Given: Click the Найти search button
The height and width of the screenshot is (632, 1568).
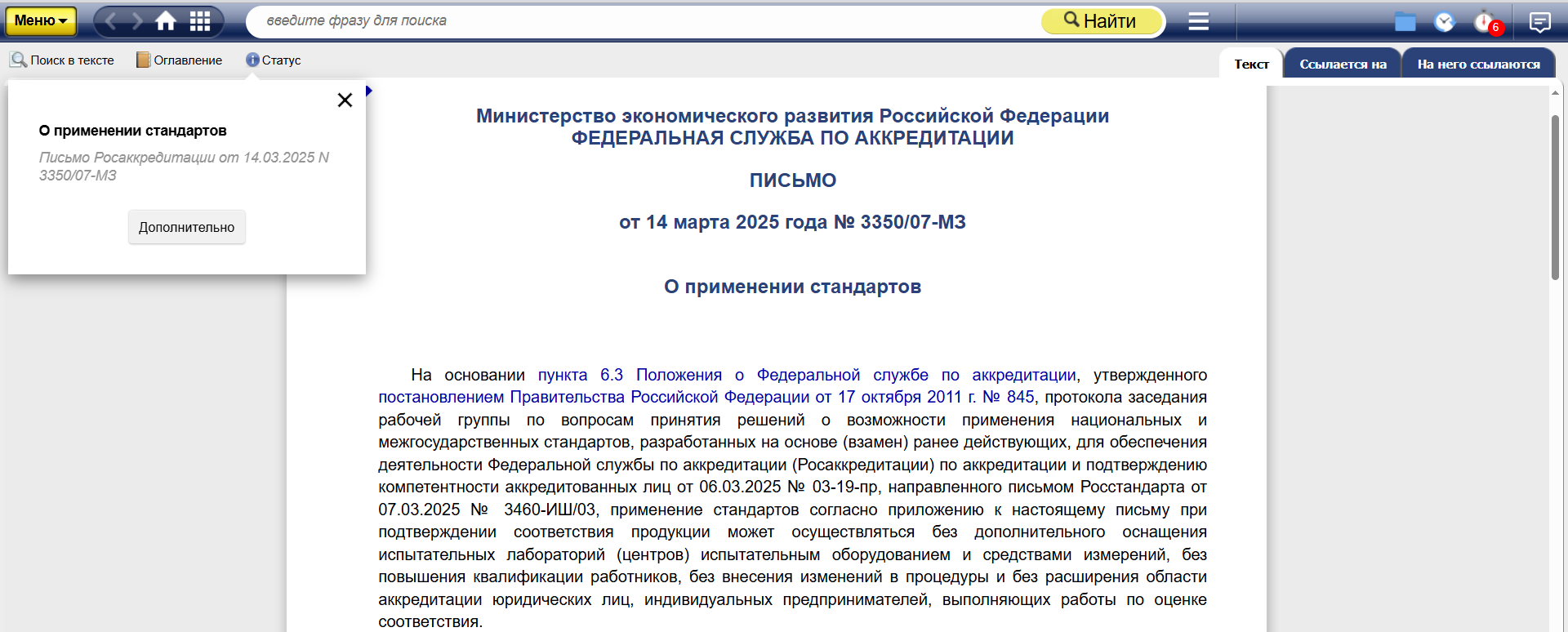Looking at the screenshot, I should pos(1102,21).
